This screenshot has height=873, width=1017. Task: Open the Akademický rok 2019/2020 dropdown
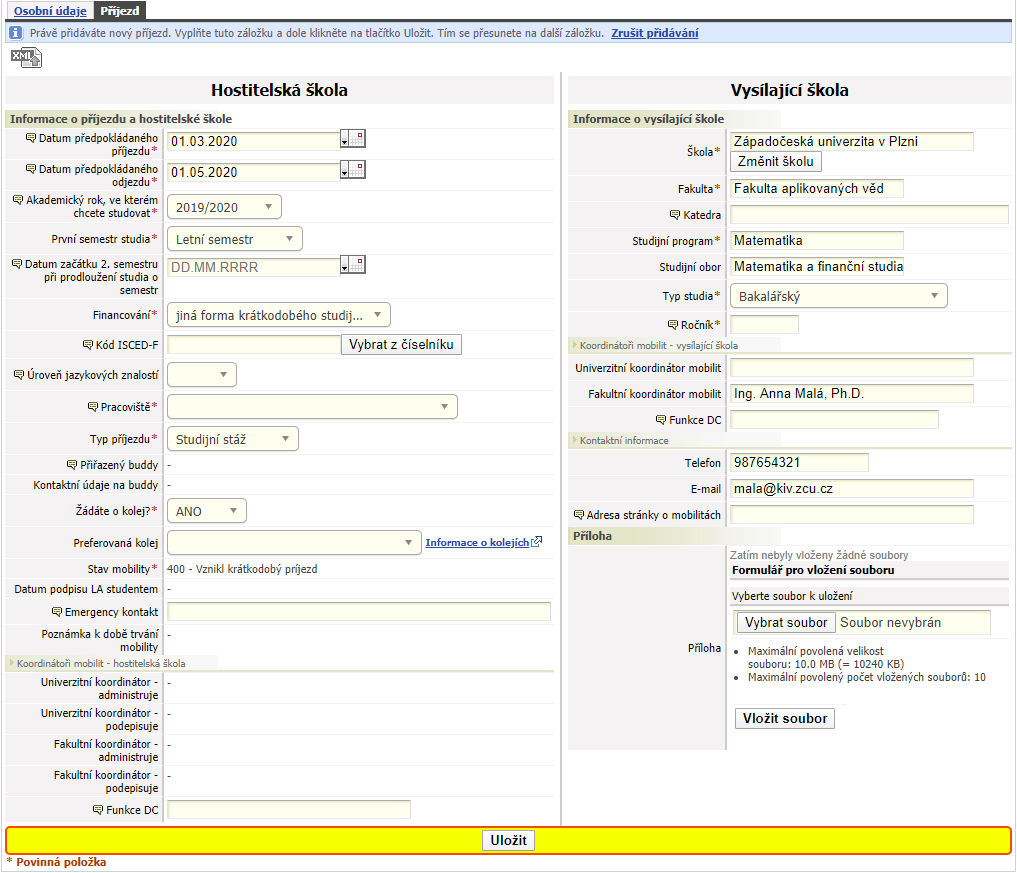click(x=224, y=207)
